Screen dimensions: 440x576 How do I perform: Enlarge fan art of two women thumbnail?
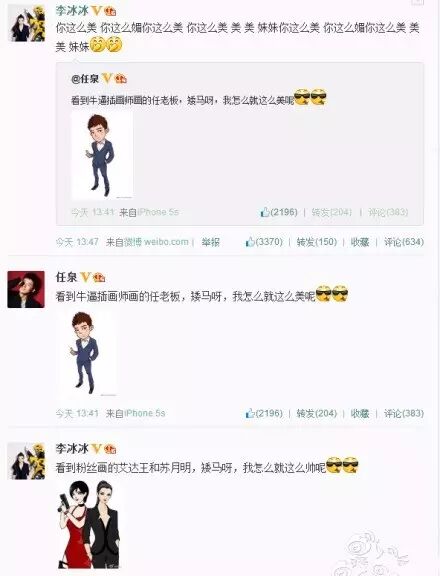[89, 525]
